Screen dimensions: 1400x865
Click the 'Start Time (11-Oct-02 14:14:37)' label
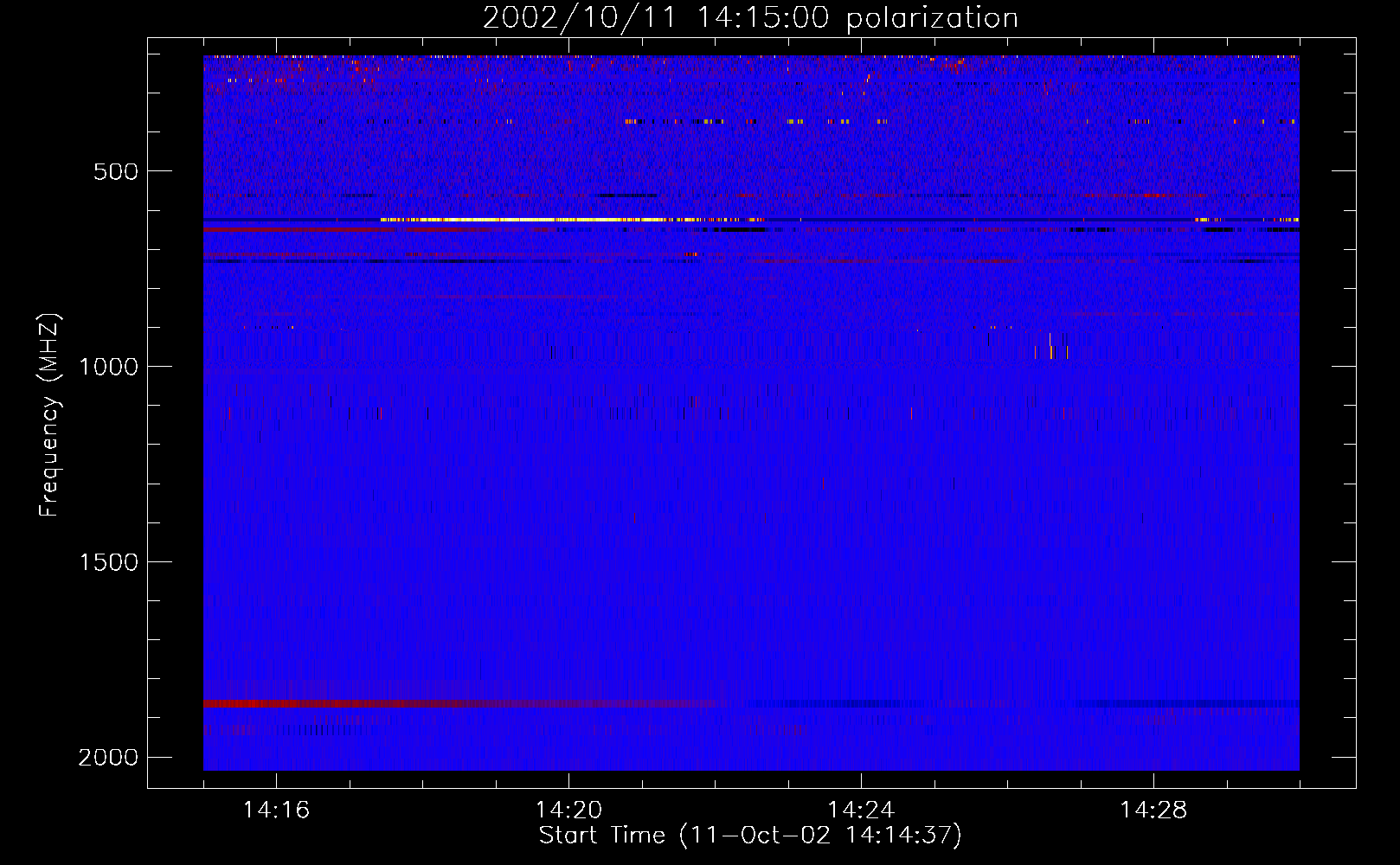pyautogui.click(x=750, y=836)
